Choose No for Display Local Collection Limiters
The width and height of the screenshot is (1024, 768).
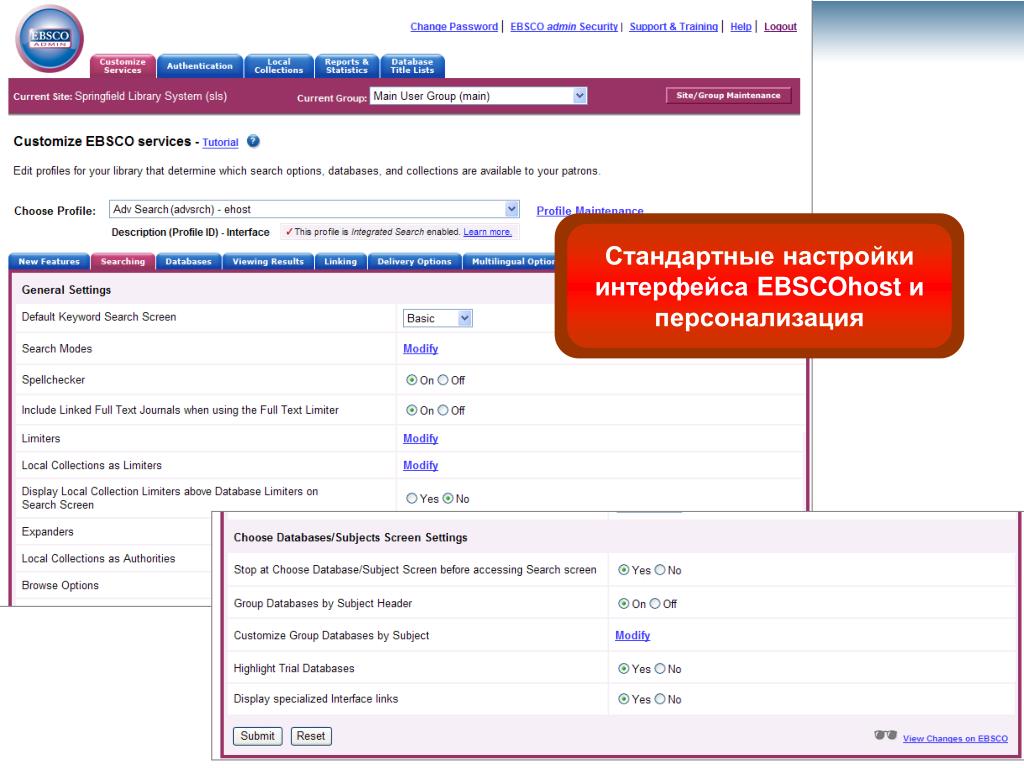pyautogui.click(x=448, y=498)
